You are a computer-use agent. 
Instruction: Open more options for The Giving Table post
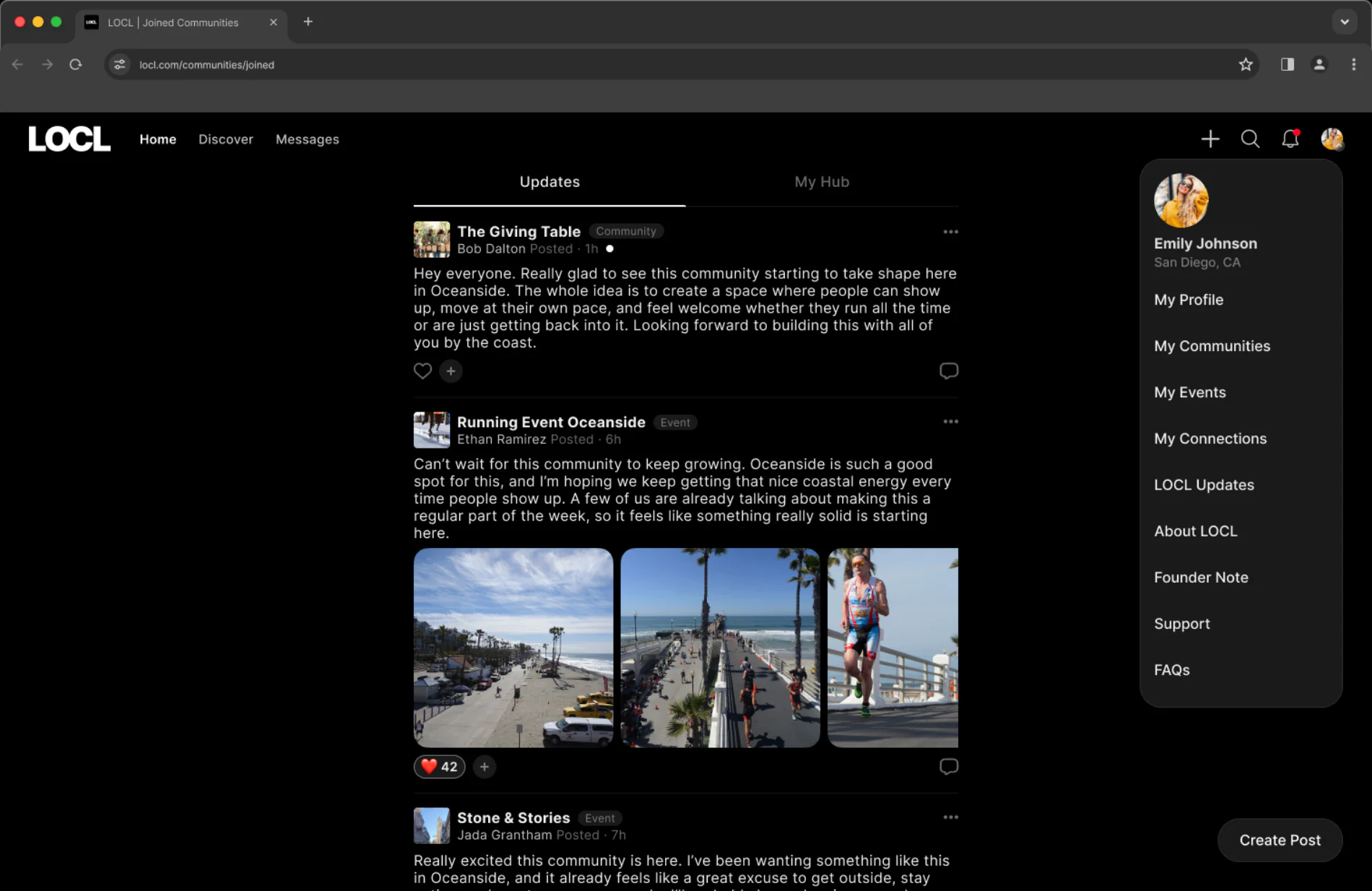pyautogui.click(x=950, y=232)
